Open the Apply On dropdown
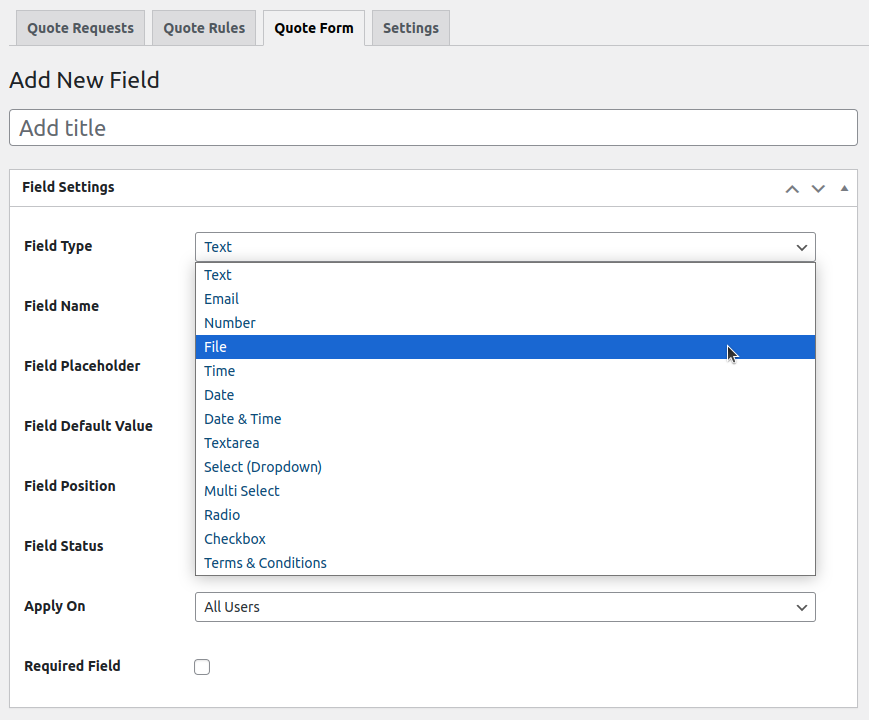Viewport: 869px width, 720px height. click(x=505, y=607)
